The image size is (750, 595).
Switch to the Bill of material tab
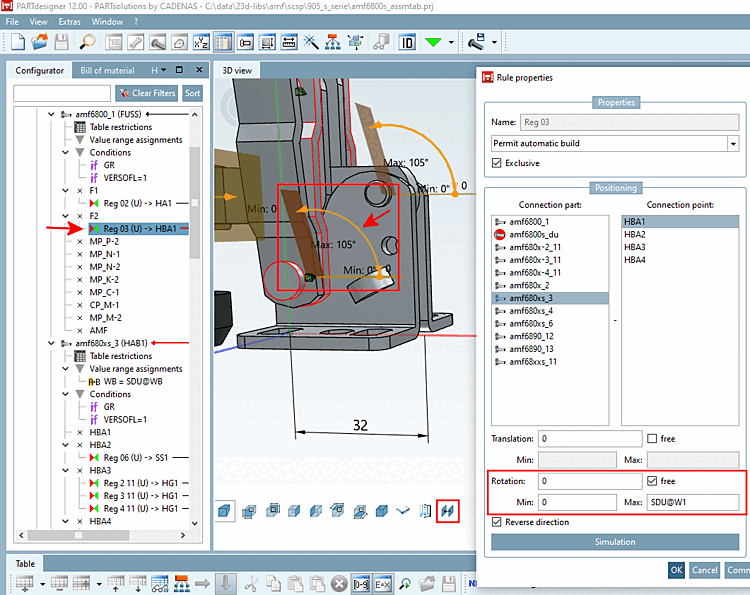click(107, 70)
